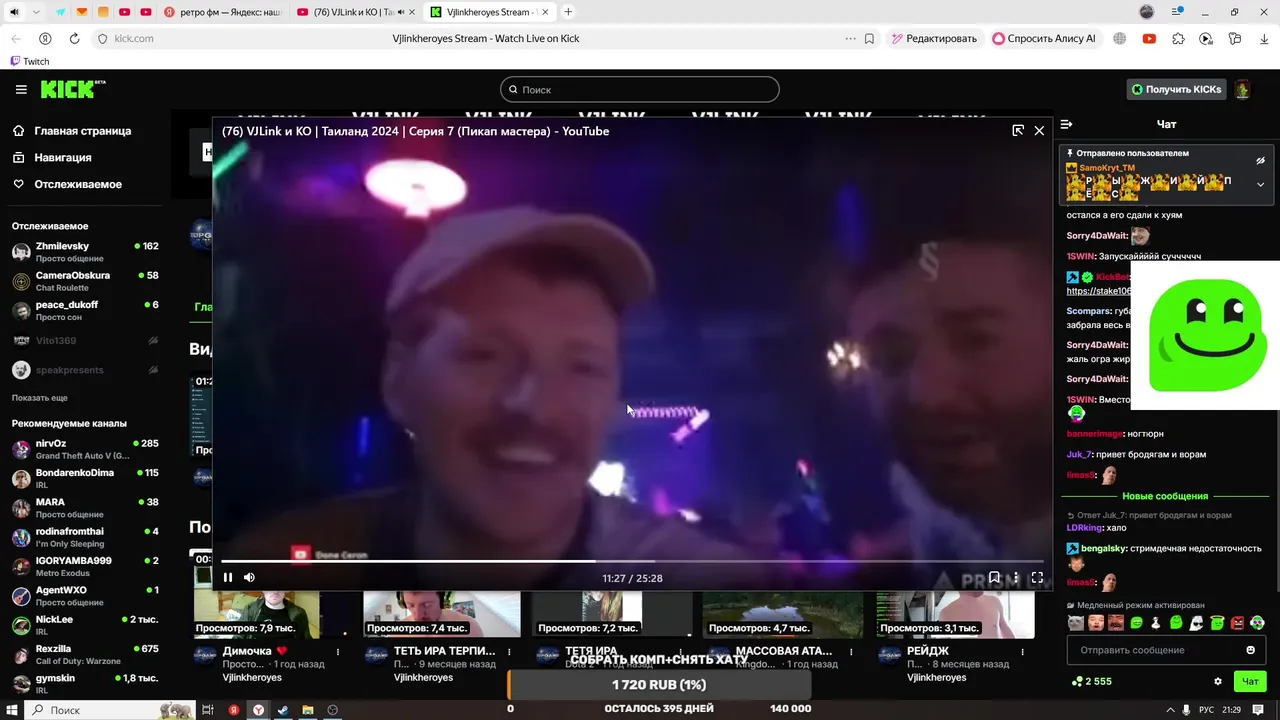Open Steam from the taskbar

283,710
